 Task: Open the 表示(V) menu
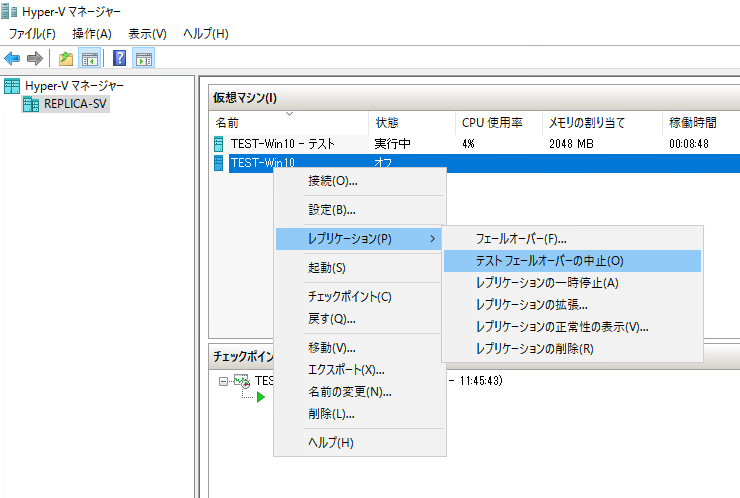(x=147, y=34)
